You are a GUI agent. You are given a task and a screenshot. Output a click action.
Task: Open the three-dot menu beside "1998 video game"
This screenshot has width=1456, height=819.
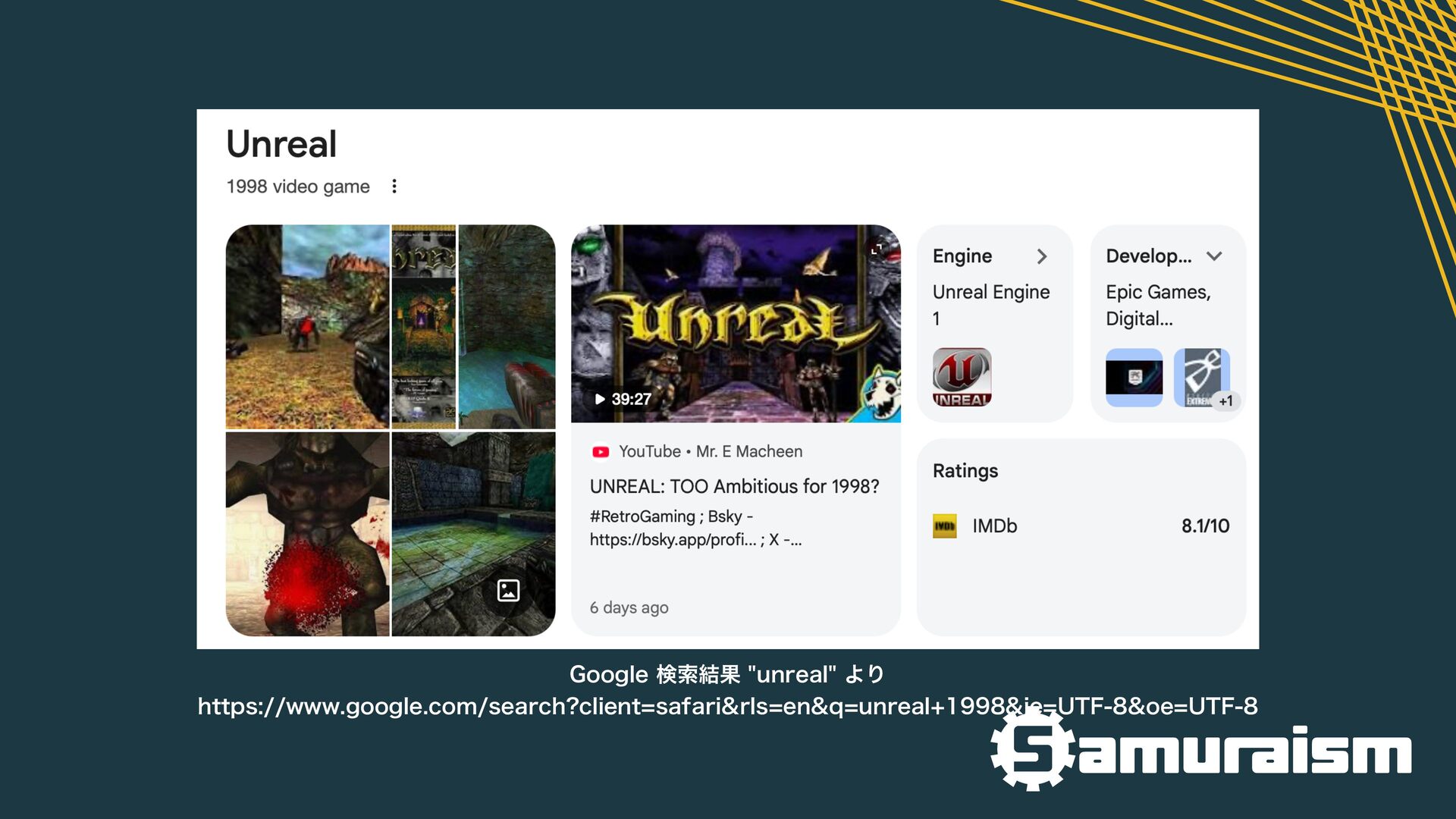pos(394,187)
